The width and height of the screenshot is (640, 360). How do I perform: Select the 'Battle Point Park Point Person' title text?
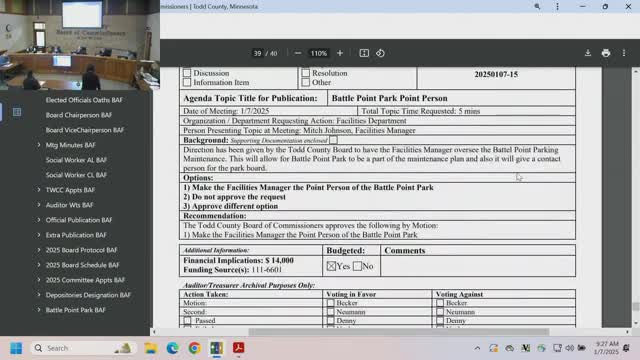click(x=389, y=98)
